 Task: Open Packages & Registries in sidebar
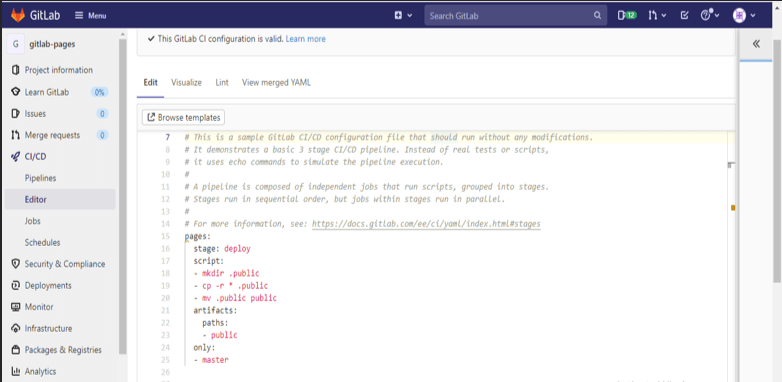click(x=63, y=350)
